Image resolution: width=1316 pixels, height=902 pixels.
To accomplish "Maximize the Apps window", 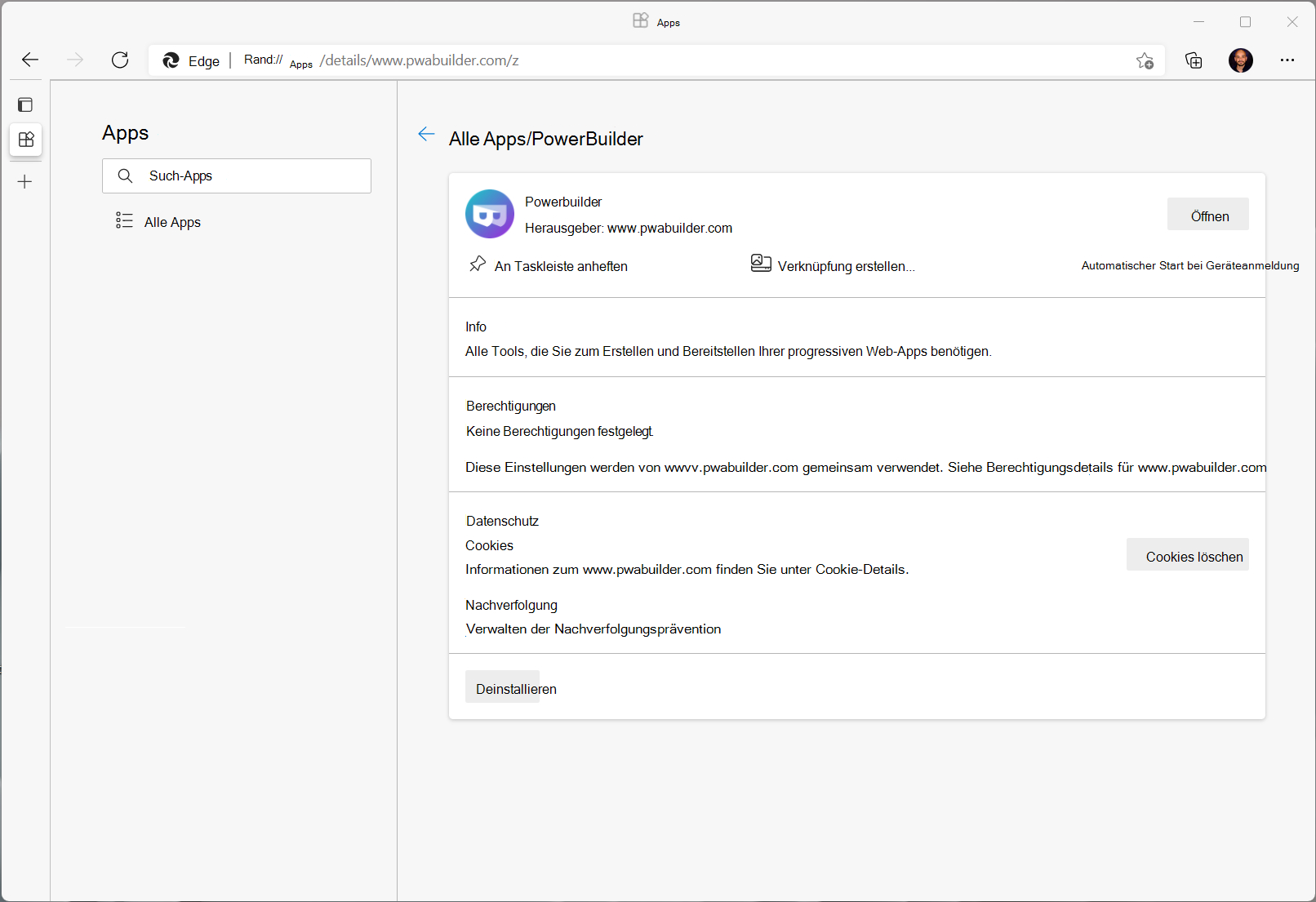I will (x=1245, y=22).
